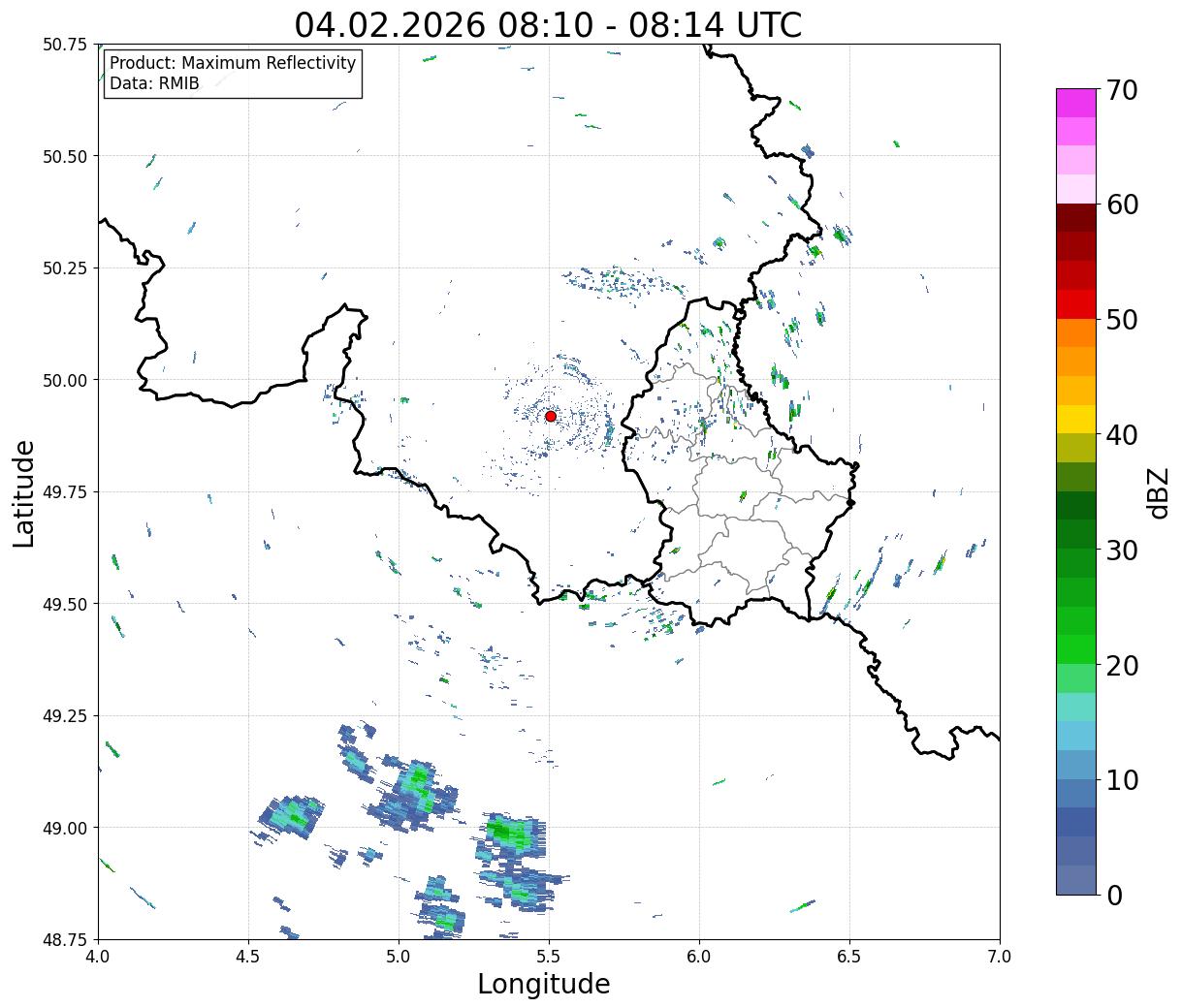Click the colorbar label 40

pos(1122,435)
